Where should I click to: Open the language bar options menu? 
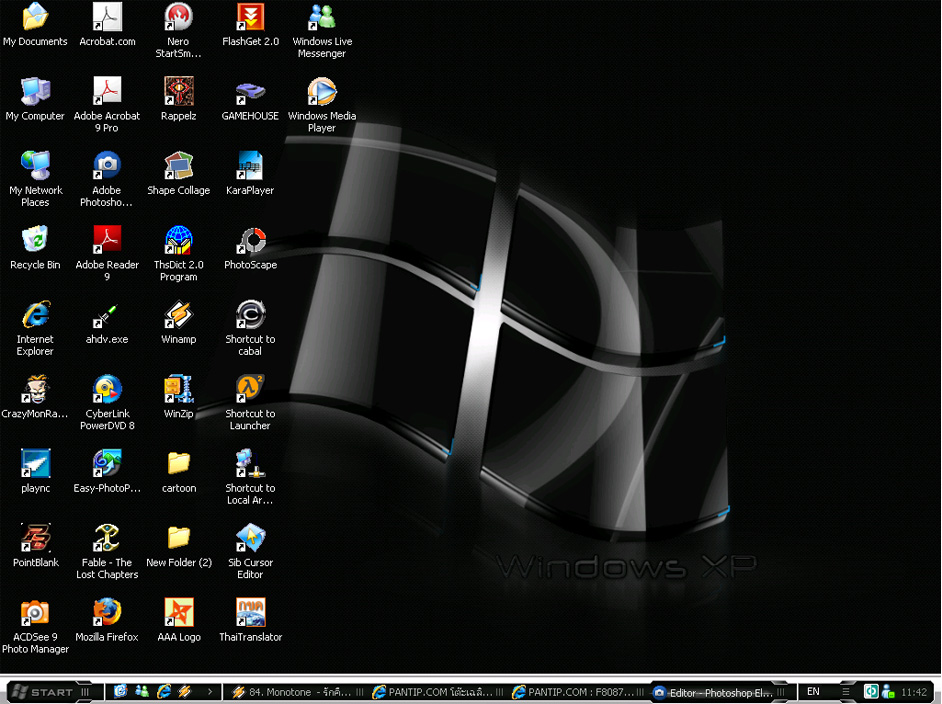click(x=846, y=692)
